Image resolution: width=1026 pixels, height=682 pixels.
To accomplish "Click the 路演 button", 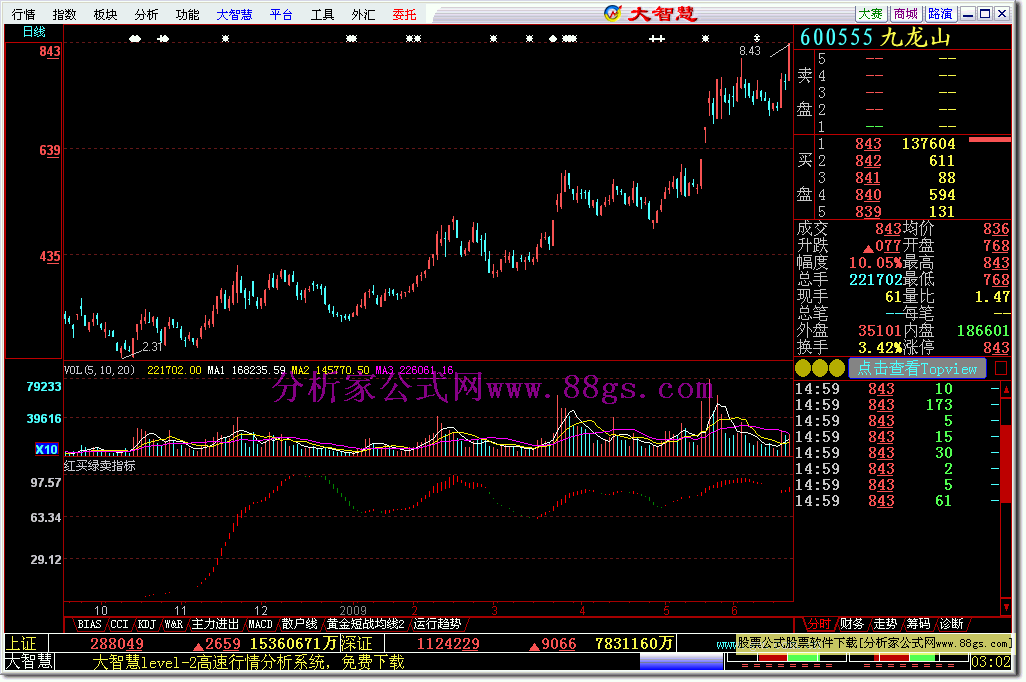I will (x=940, y=13).
